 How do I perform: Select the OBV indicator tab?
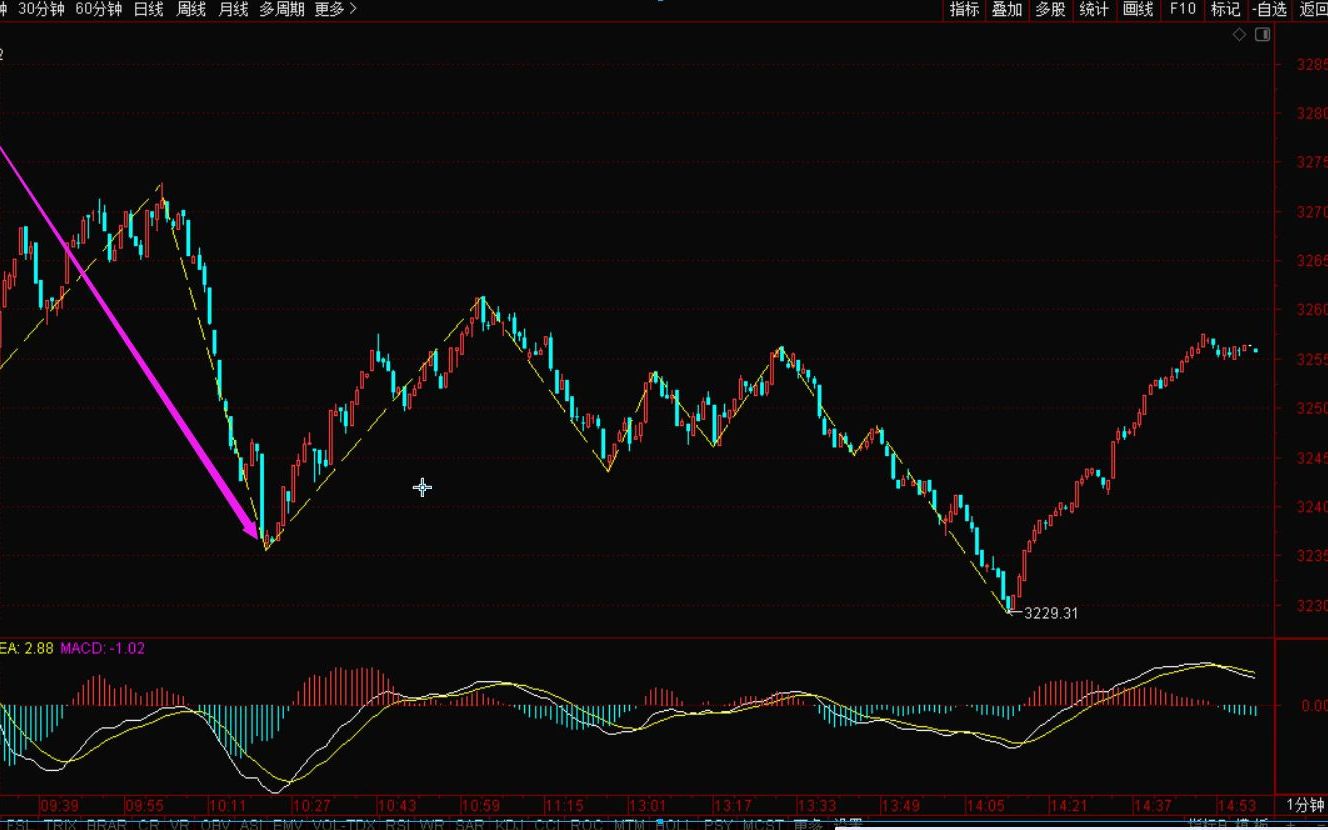click(216, 825)
